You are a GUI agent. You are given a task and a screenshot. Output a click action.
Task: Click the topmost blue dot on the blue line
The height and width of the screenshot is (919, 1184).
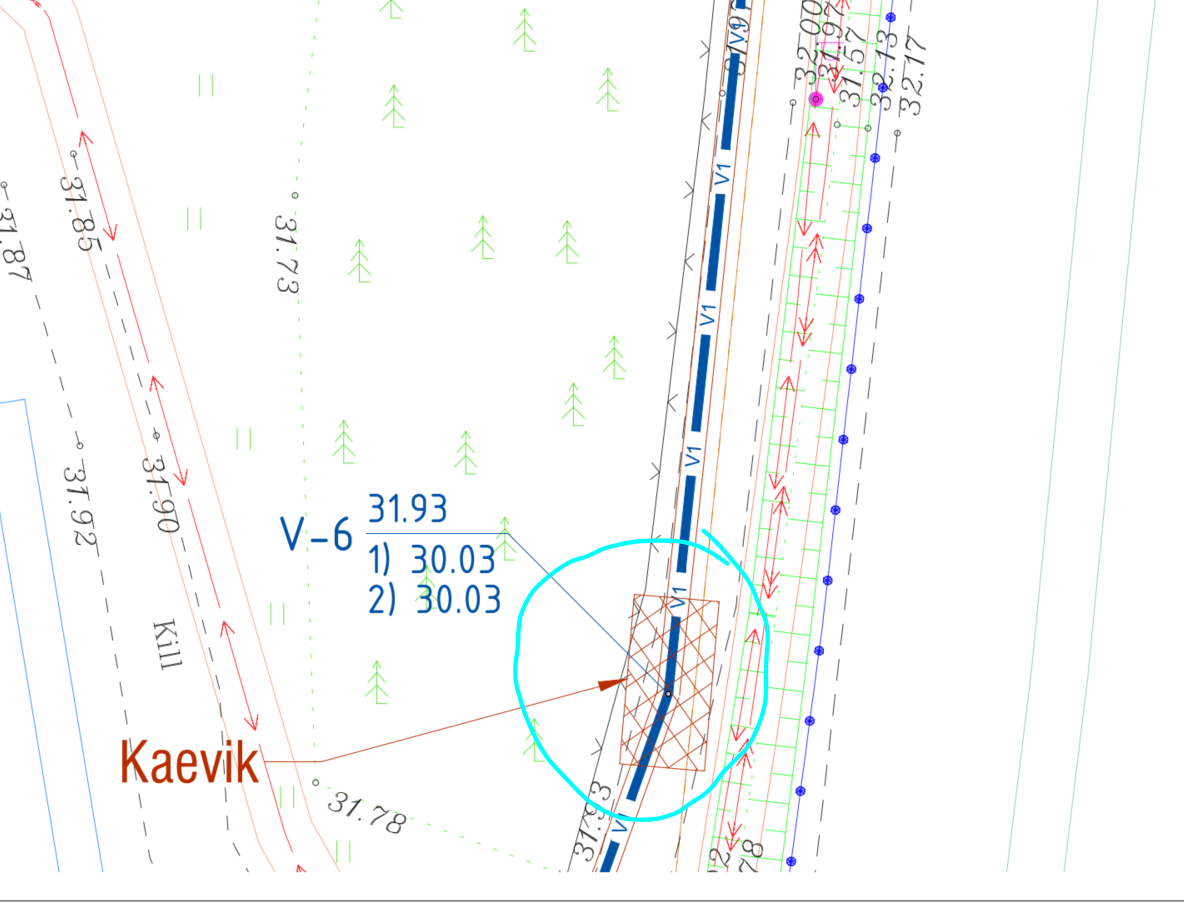pyautogui.click(x=890, y=17)
